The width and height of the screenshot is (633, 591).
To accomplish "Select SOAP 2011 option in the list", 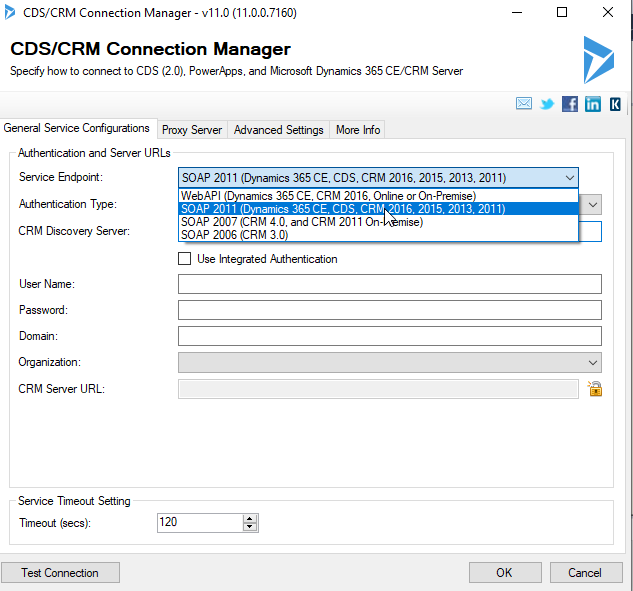I will click(x=378, y=209).
